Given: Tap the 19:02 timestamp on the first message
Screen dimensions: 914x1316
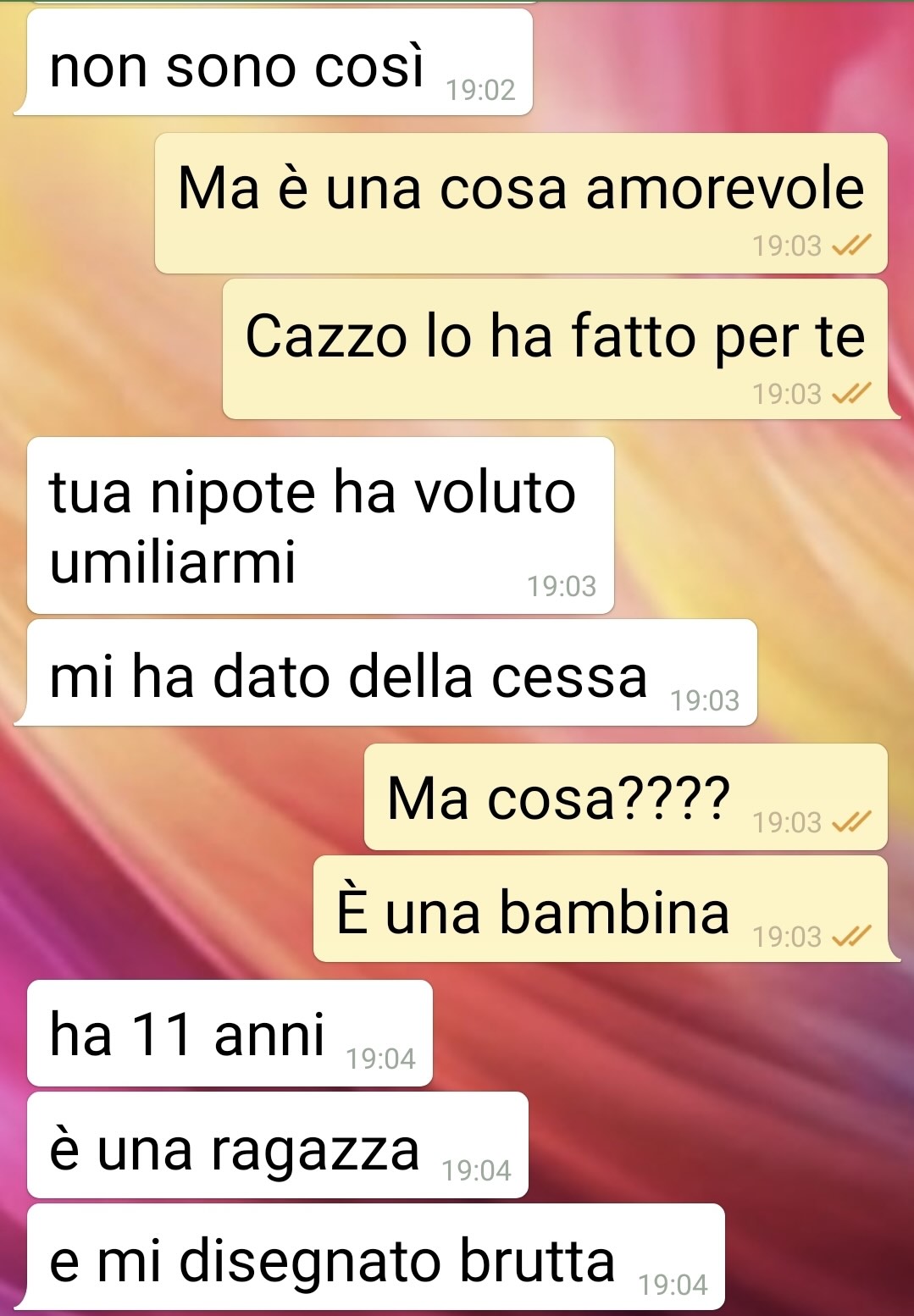Looking at the screenshot, I should 481,90.
